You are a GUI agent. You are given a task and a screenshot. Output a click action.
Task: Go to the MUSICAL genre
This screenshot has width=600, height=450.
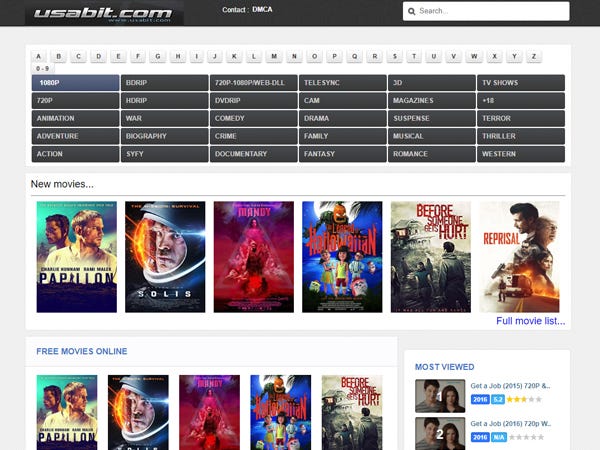pyautogui.click(x=432, y=136)
